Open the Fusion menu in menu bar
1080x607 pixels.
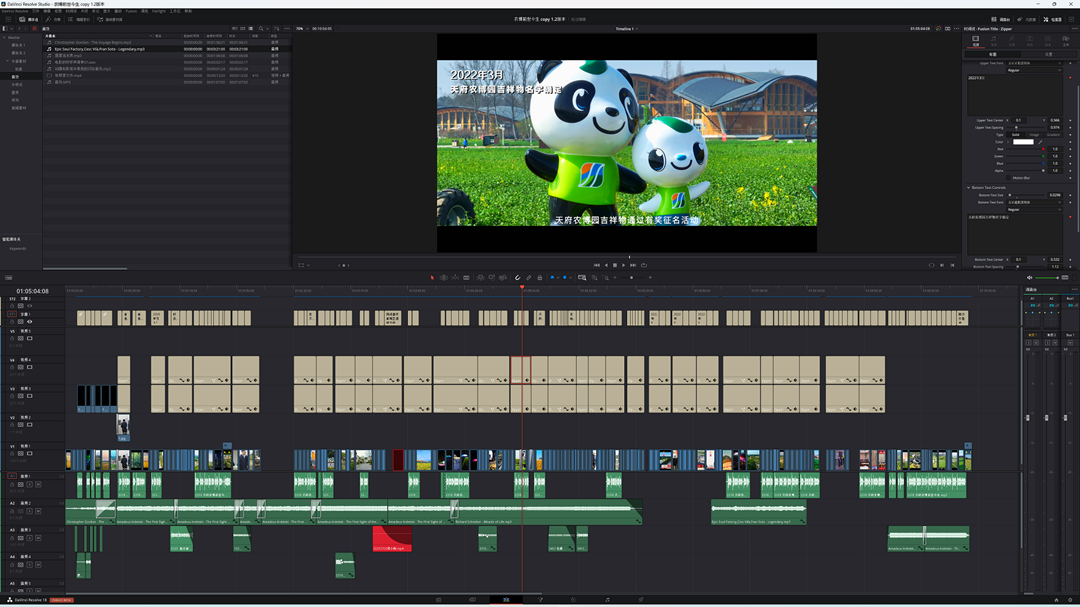coord(131,11)
